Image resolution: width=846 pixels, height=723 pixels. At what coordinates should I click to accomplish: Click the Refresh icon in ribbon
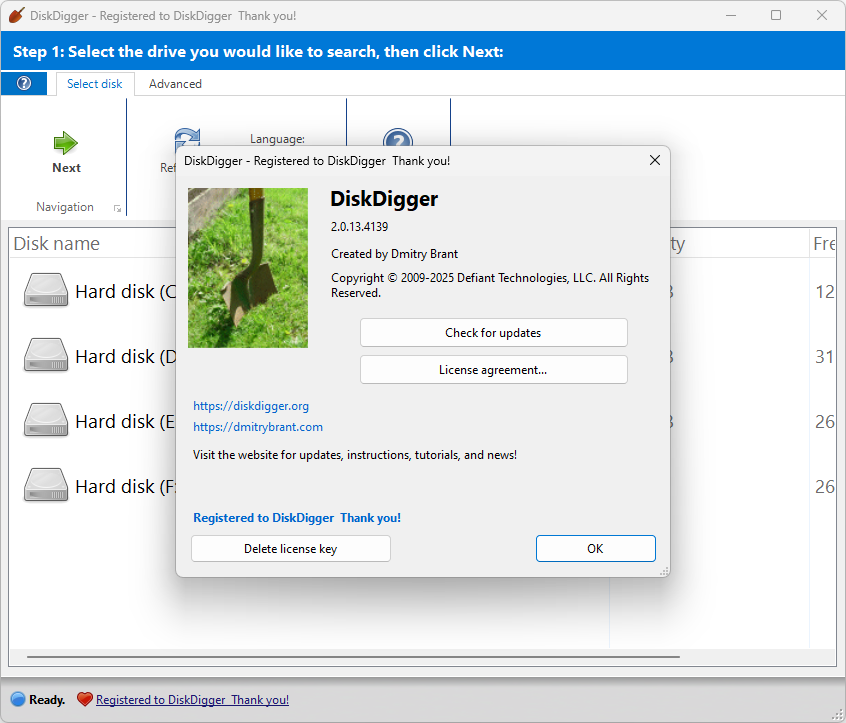[187, 138]
